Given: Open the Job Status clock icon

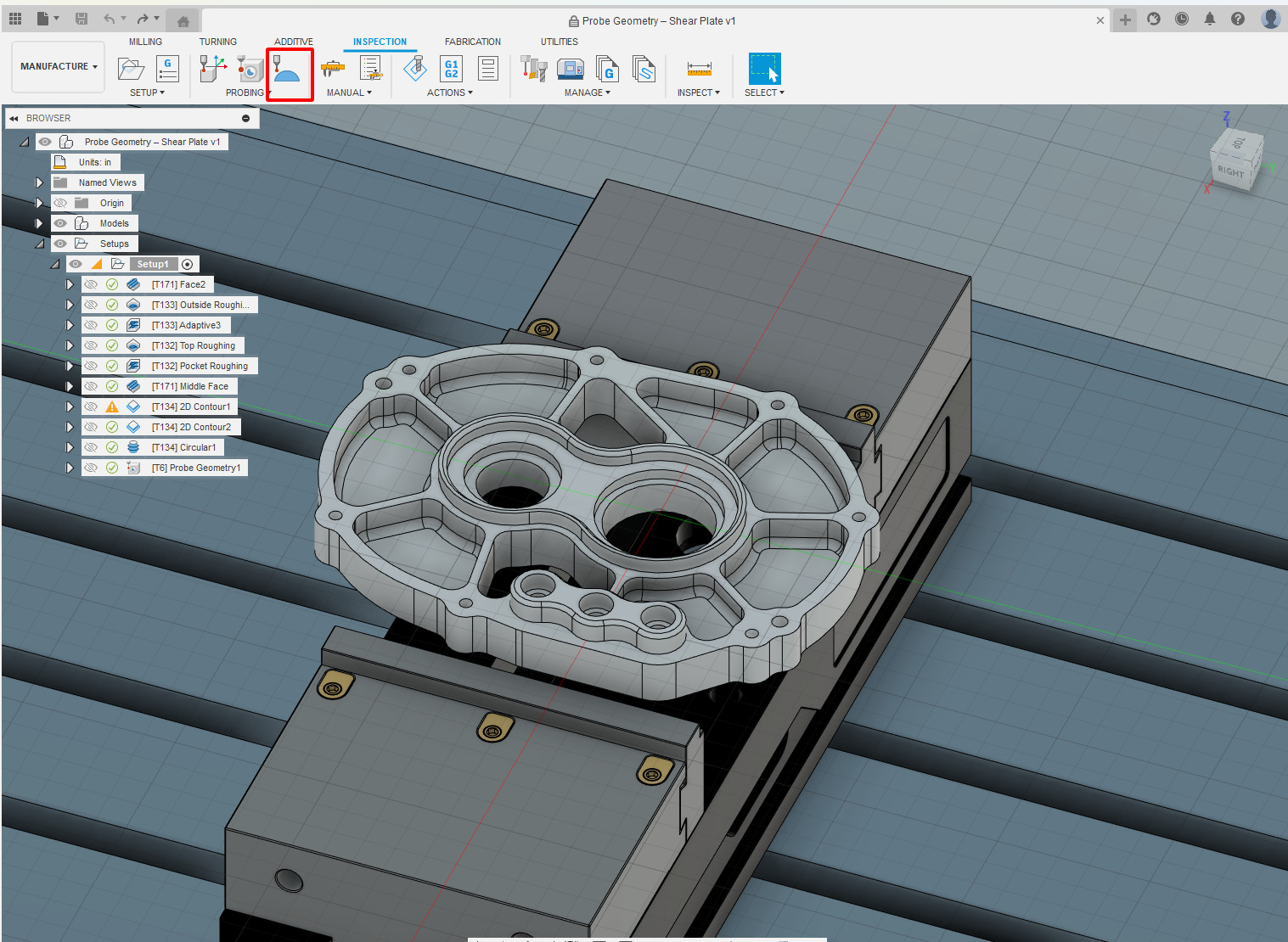Looking at the screenshot, I should click(1182, 19).
